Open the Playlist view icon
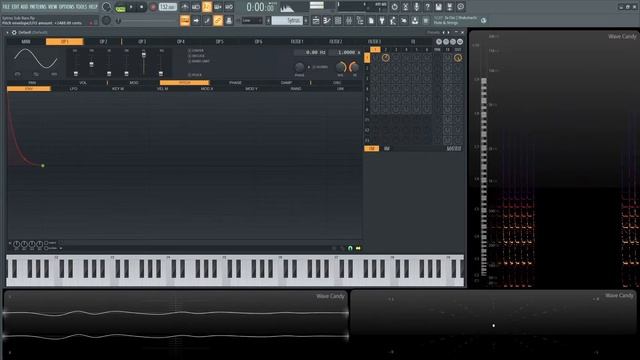The height and width of the screenshot is (360, 640). click(316, 20)
